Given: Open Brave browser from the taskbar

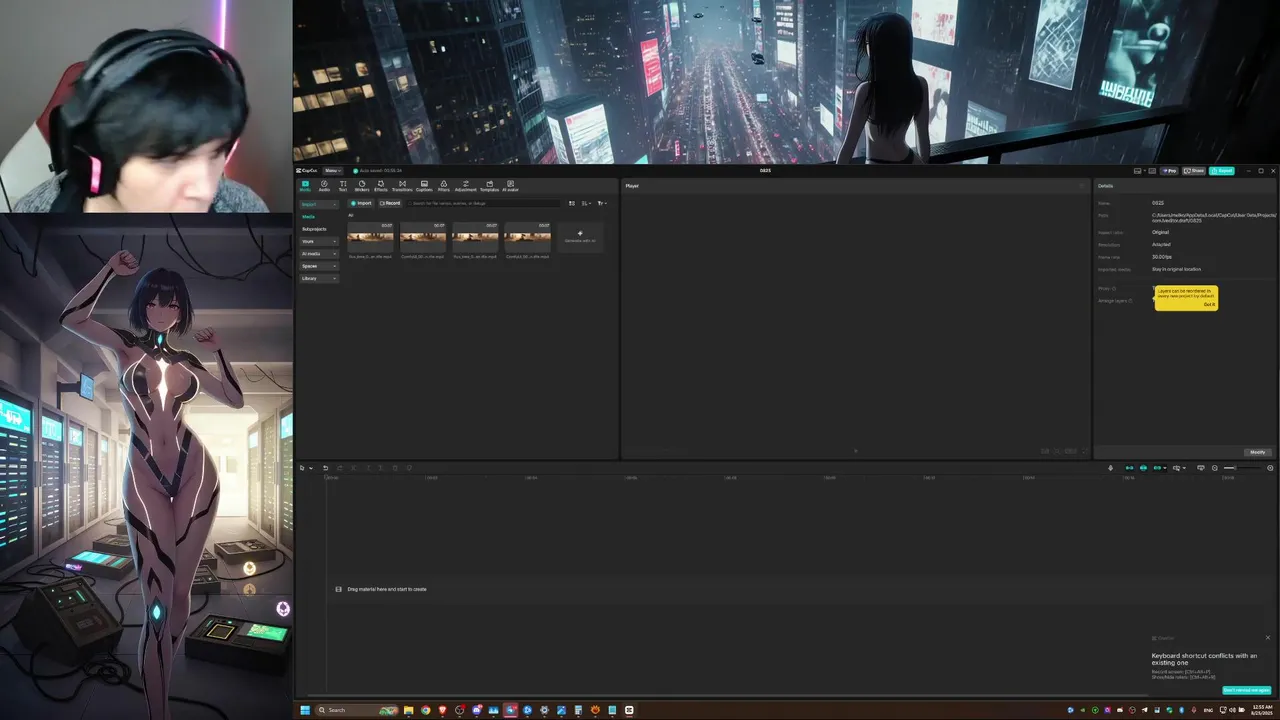Looking at the screenshot, I should 442,710.
